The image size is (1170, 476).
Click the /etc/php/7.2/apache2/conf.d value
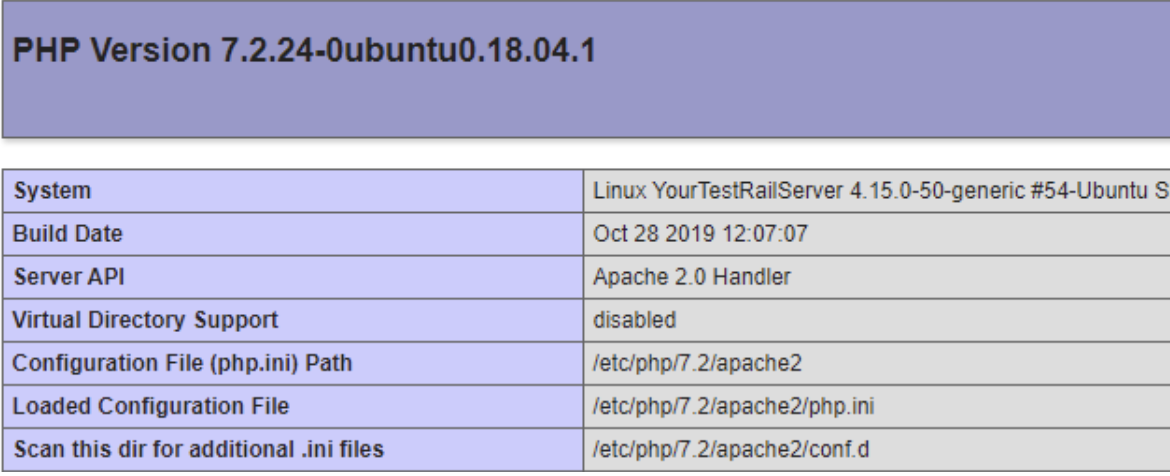(731, 450)
